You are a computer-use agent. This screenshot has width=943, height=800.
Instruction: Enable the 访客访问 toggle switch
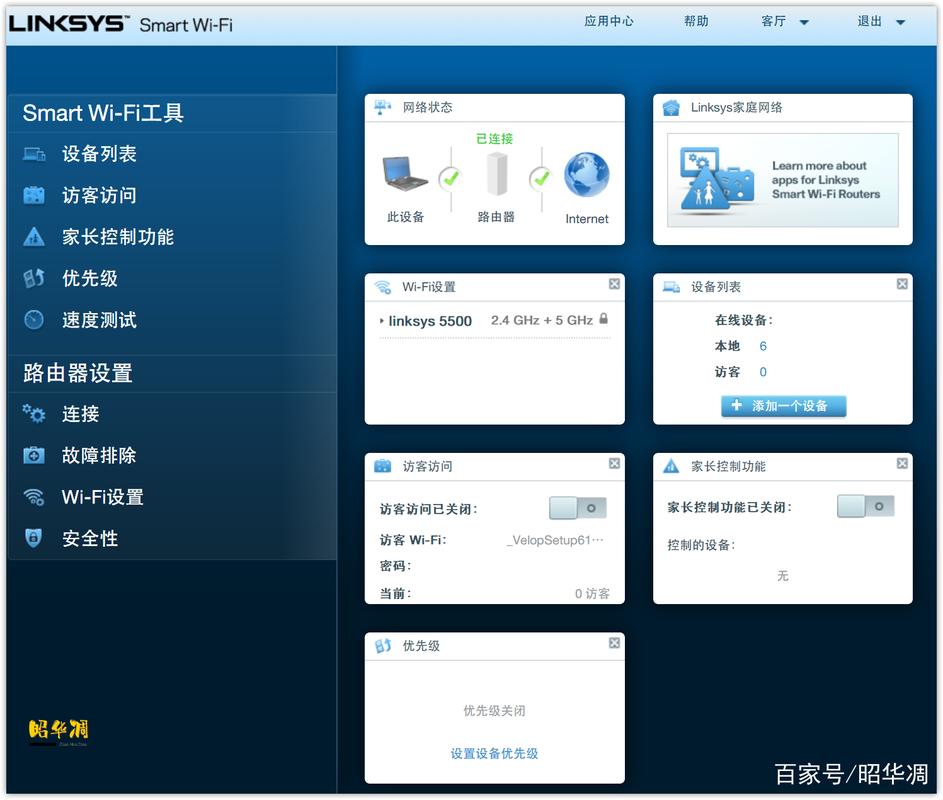(578, 508)
